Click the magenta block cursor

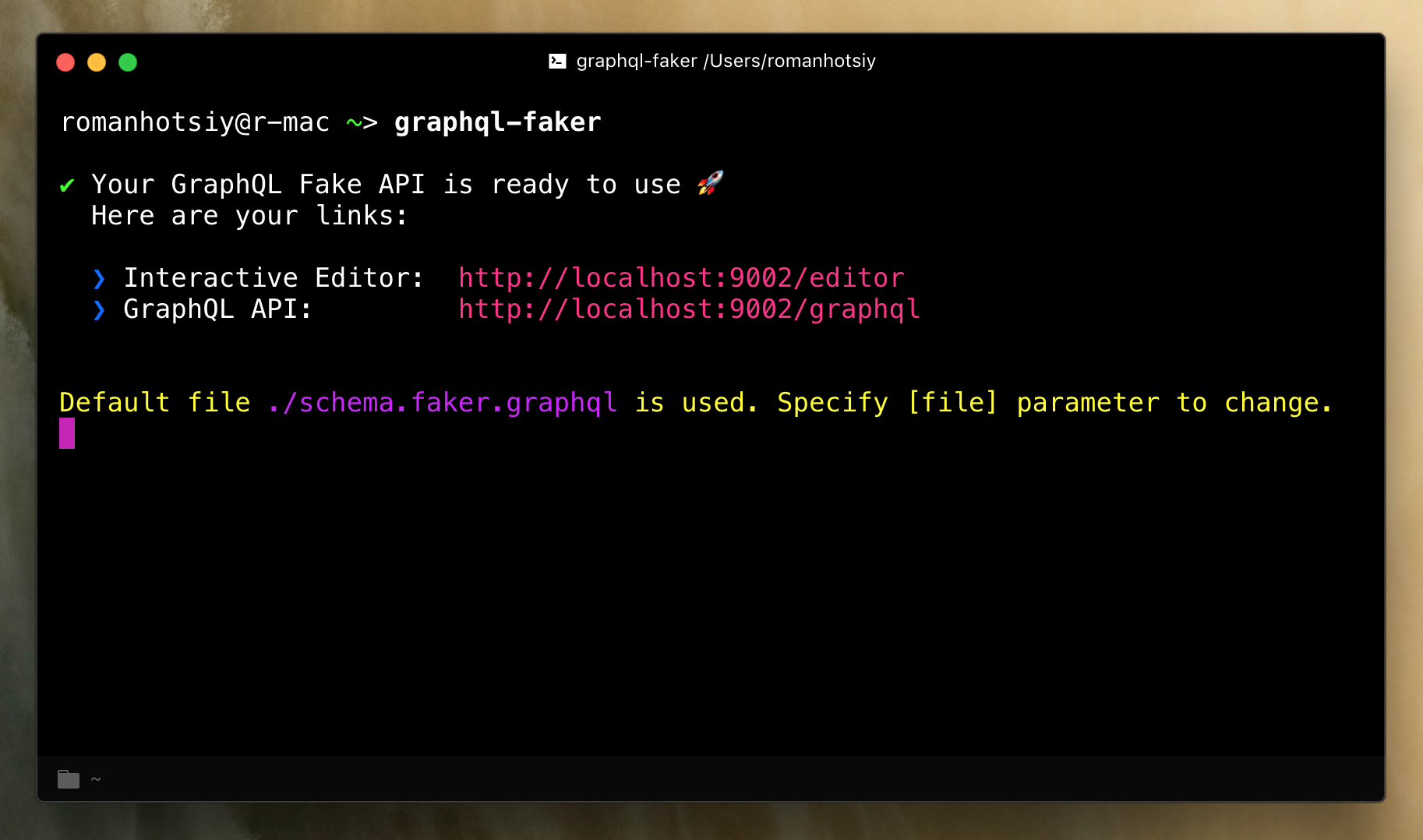(x=67, y=434)
